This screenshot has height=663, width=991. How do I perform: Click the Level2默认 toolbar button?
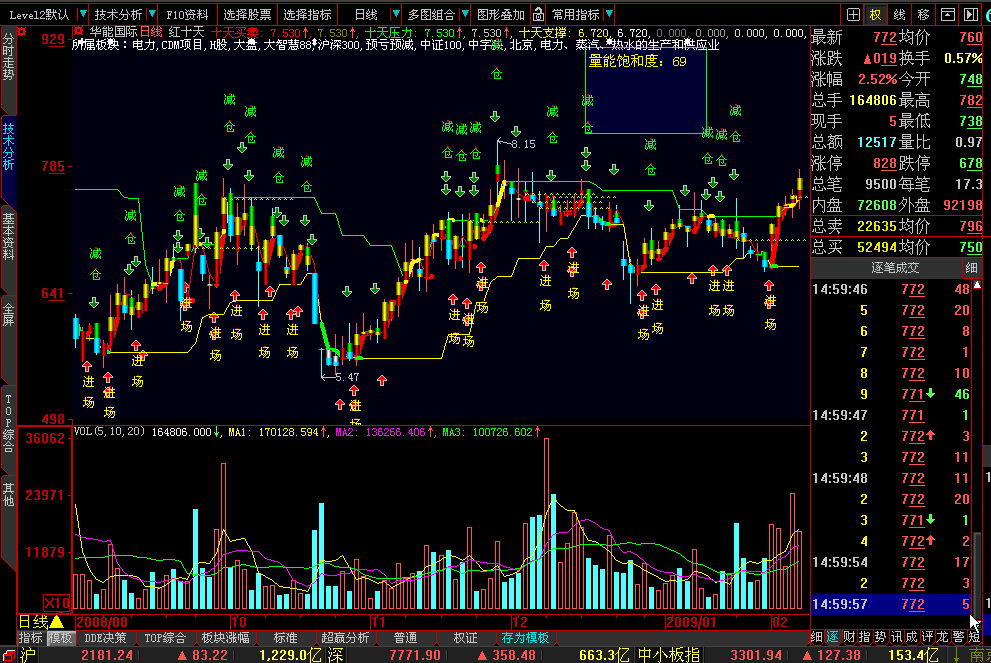[39, 15]
